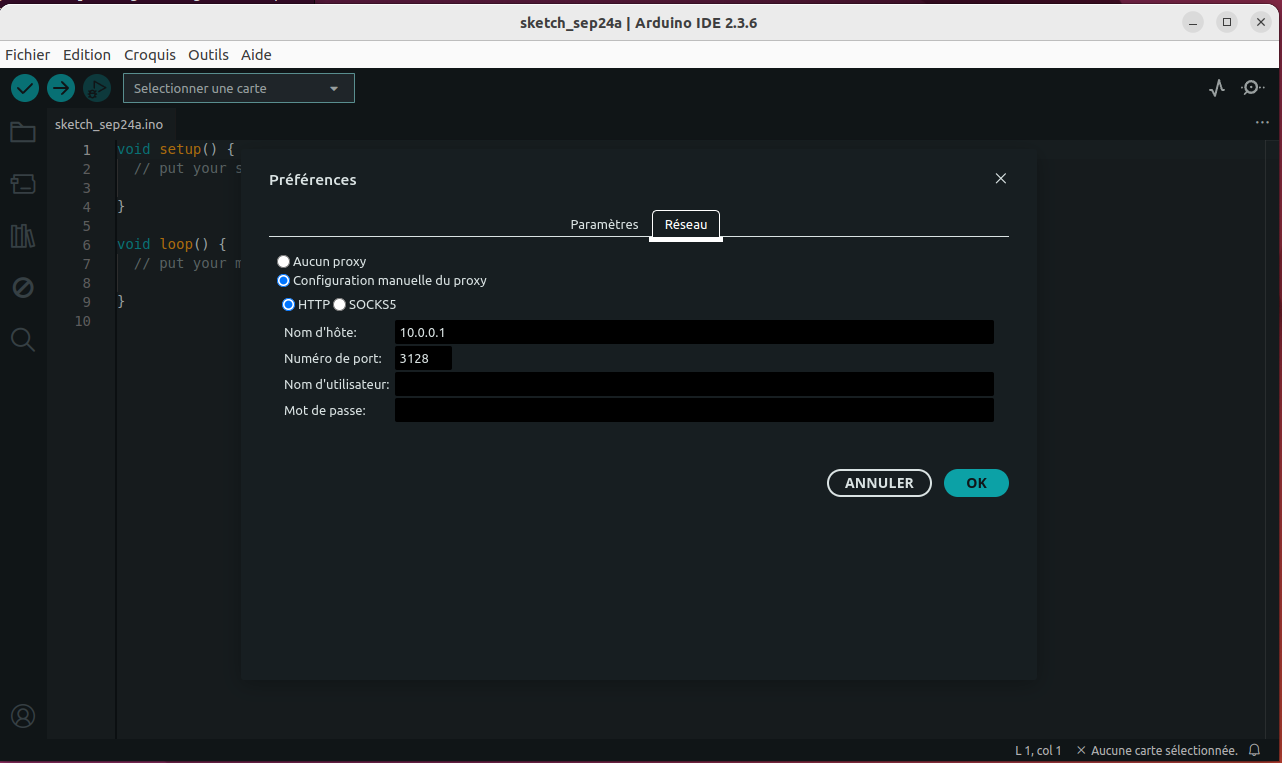Expand the 'Sélectionner une carte' dropdown

pyautogui.click(x=239, y=88)
